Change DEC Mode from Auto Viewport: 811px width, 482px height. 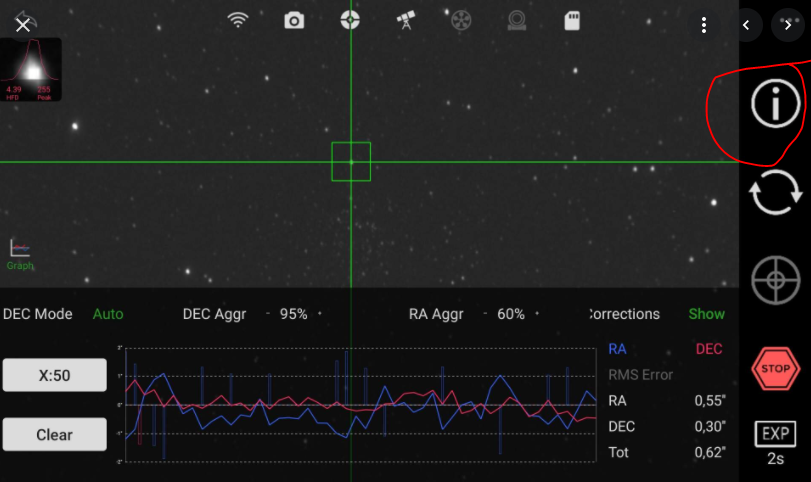108,314
